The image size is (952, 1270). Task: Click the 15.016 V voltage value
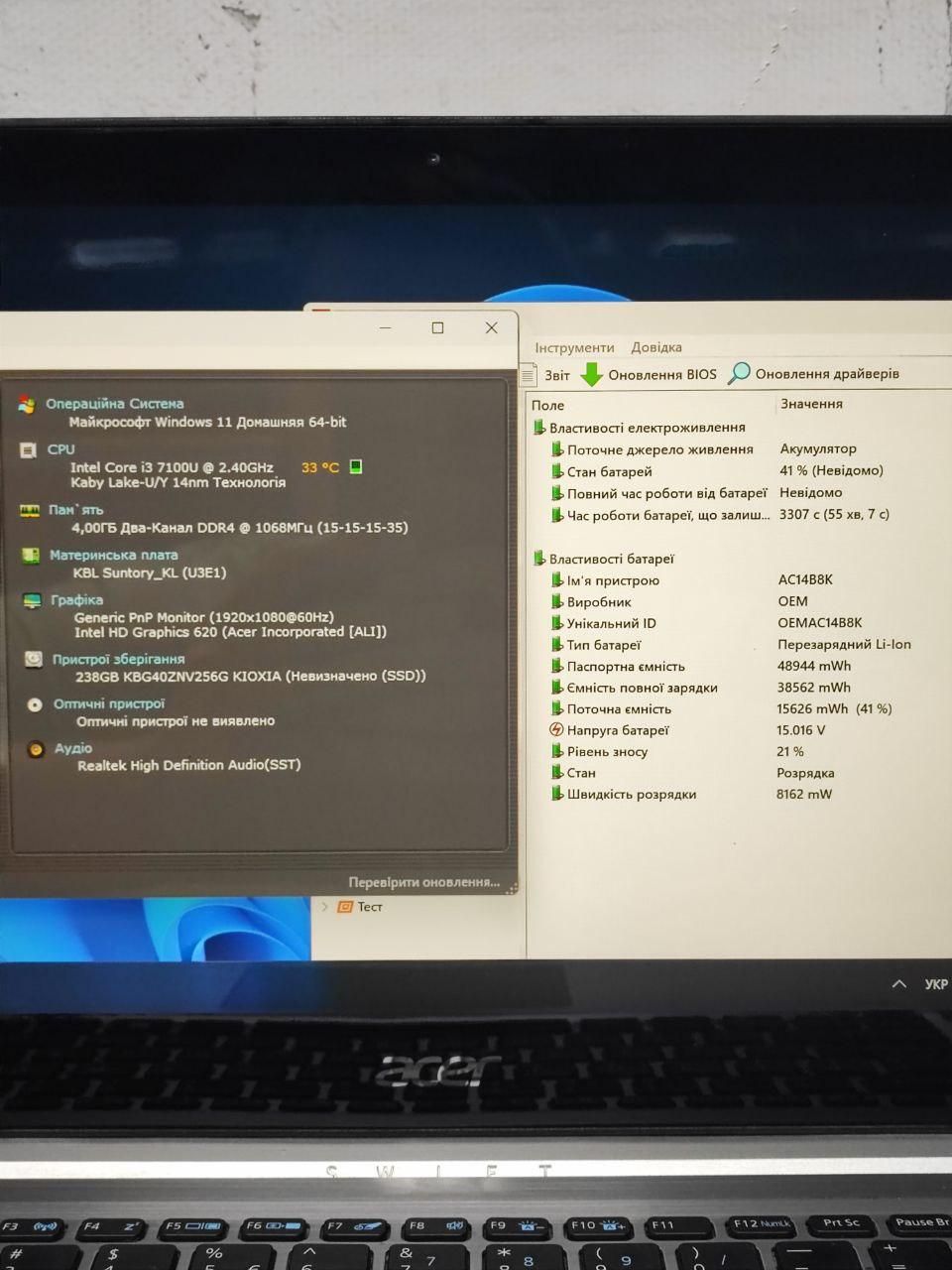[801, 730]
